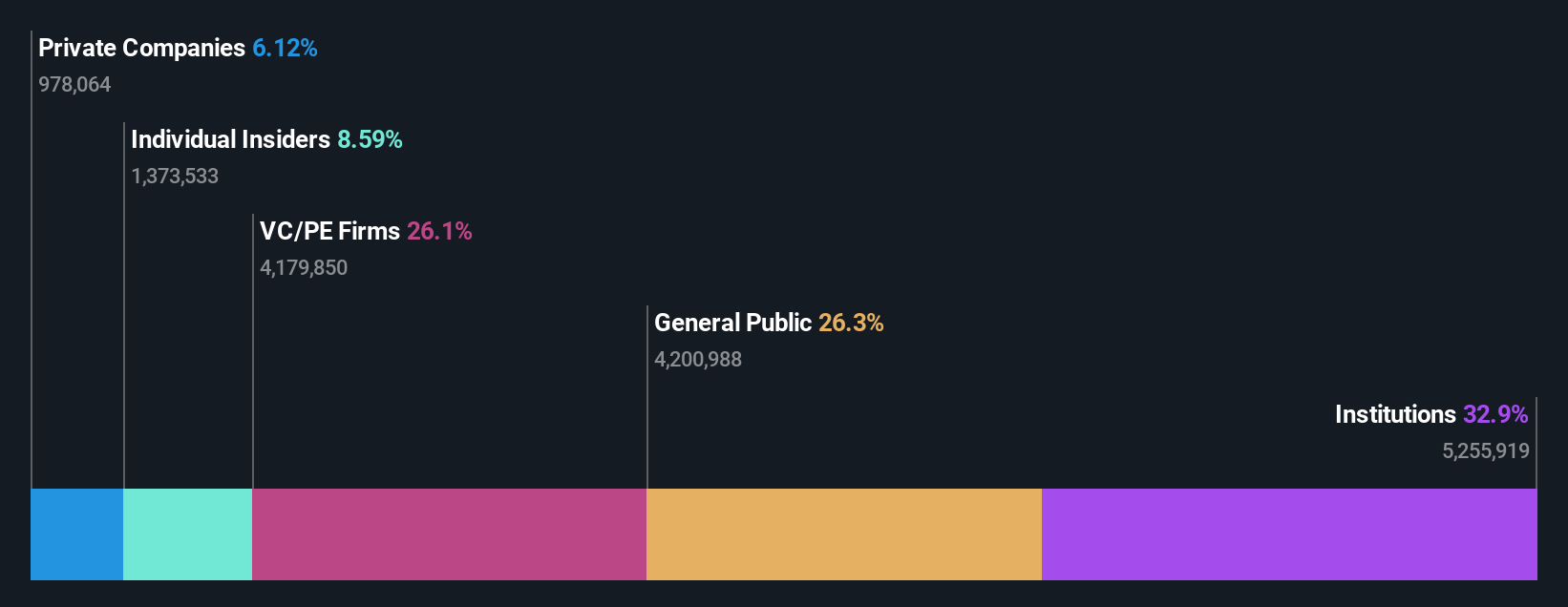Screen dimensions: 1568x607
Task: Select the 5,255,919 share count
Action: pos(1486,451)
